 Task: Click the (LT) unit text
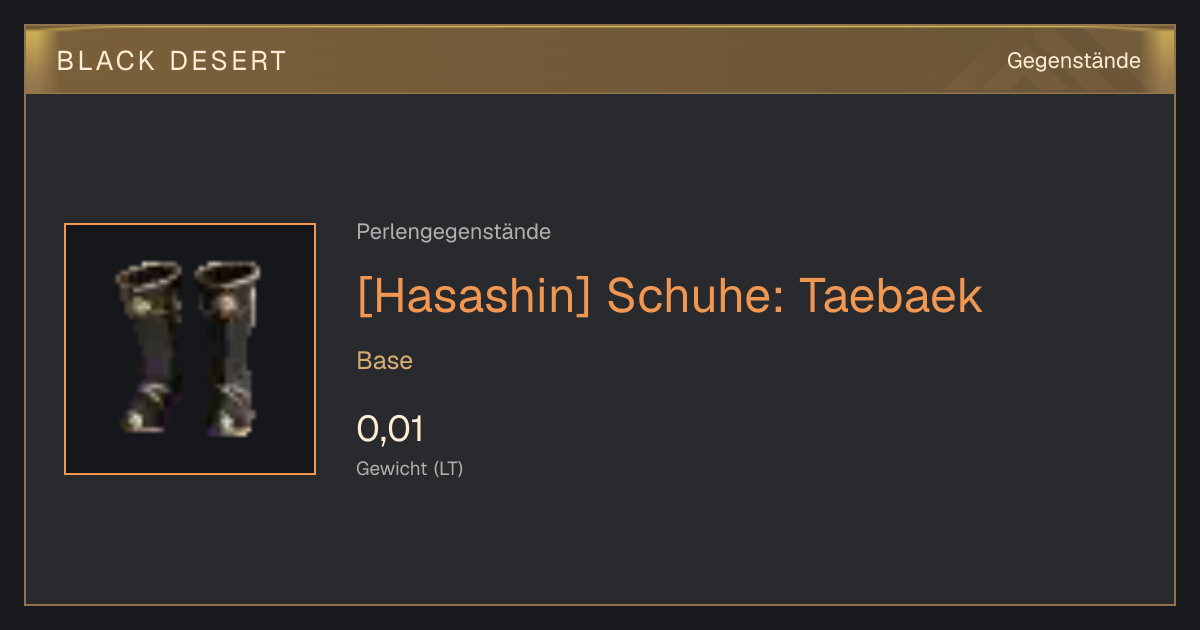point(448,468)
